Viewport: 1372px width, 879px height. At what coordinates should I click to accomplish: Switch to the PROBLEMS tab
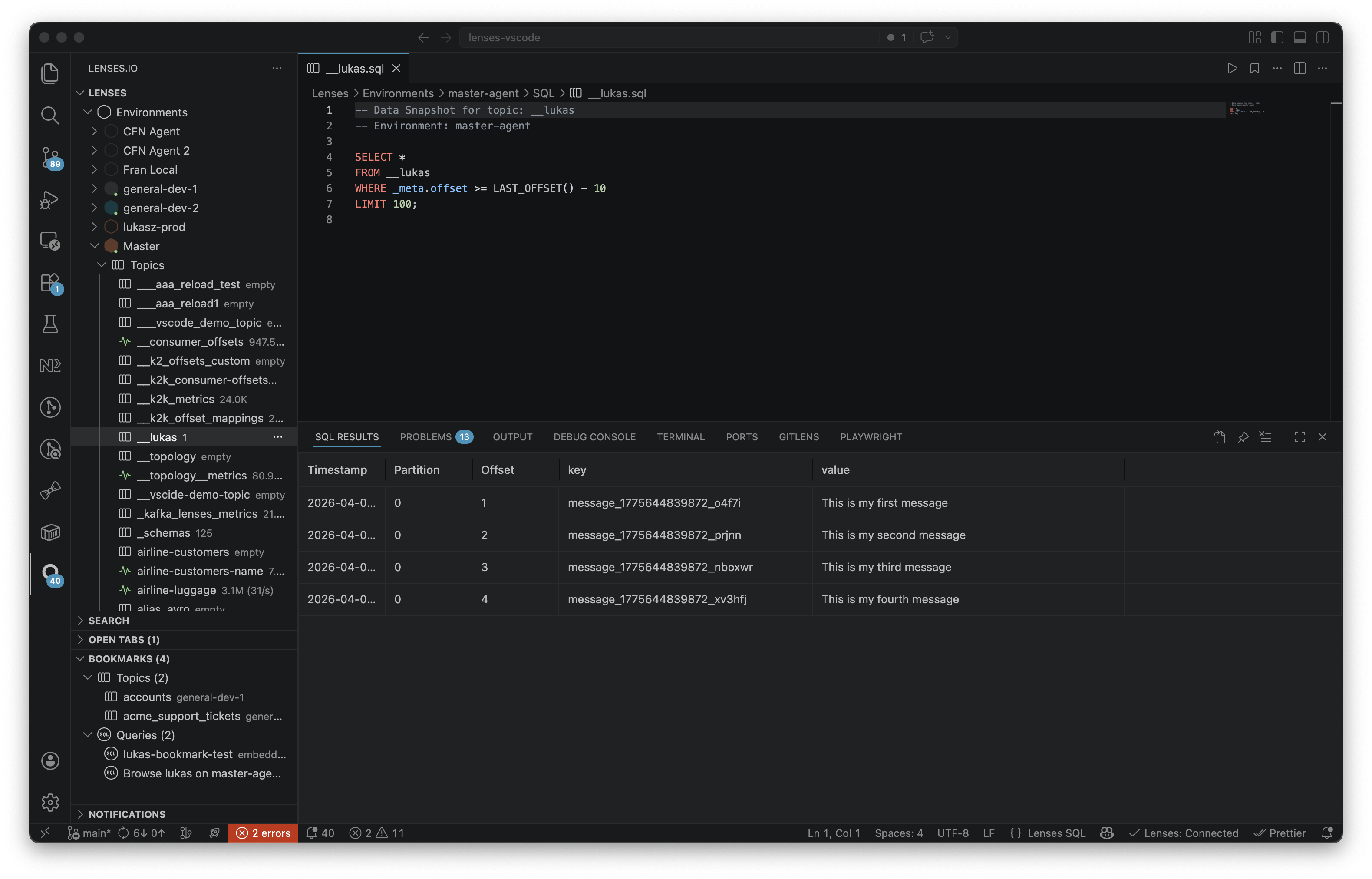[436, 436]
